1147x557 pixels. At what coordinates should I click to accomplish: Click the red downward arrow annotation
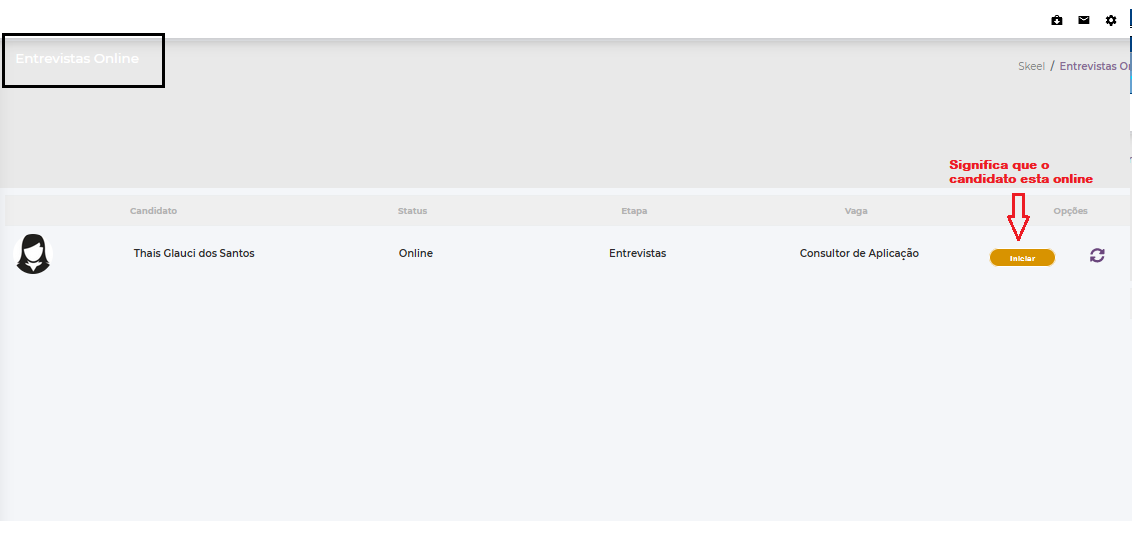click(x=1018, y=215)
